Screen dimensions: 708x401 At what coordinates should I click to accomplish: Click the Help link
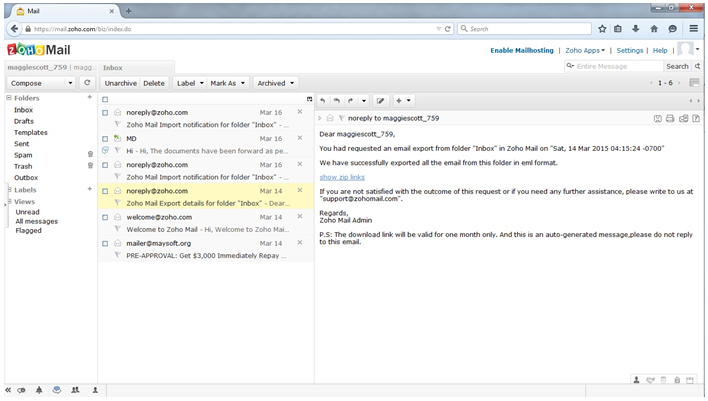tap(660, 51)
